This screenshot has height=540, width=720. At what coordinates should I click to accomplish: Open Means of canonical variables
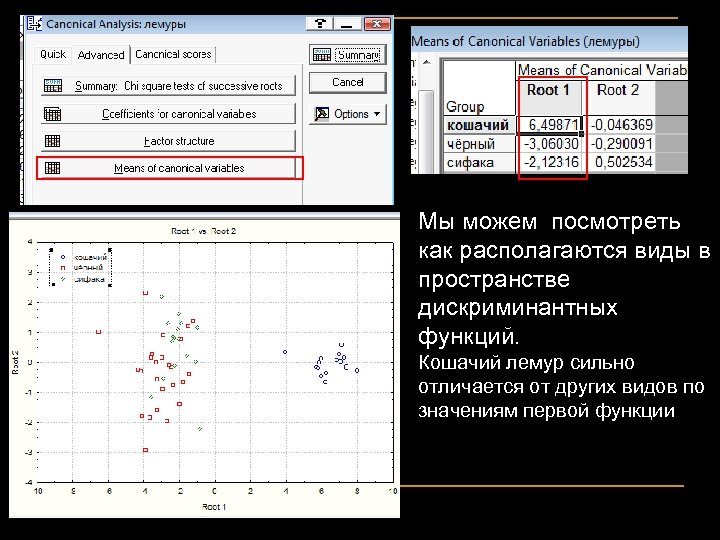click(x=168, y=168)
